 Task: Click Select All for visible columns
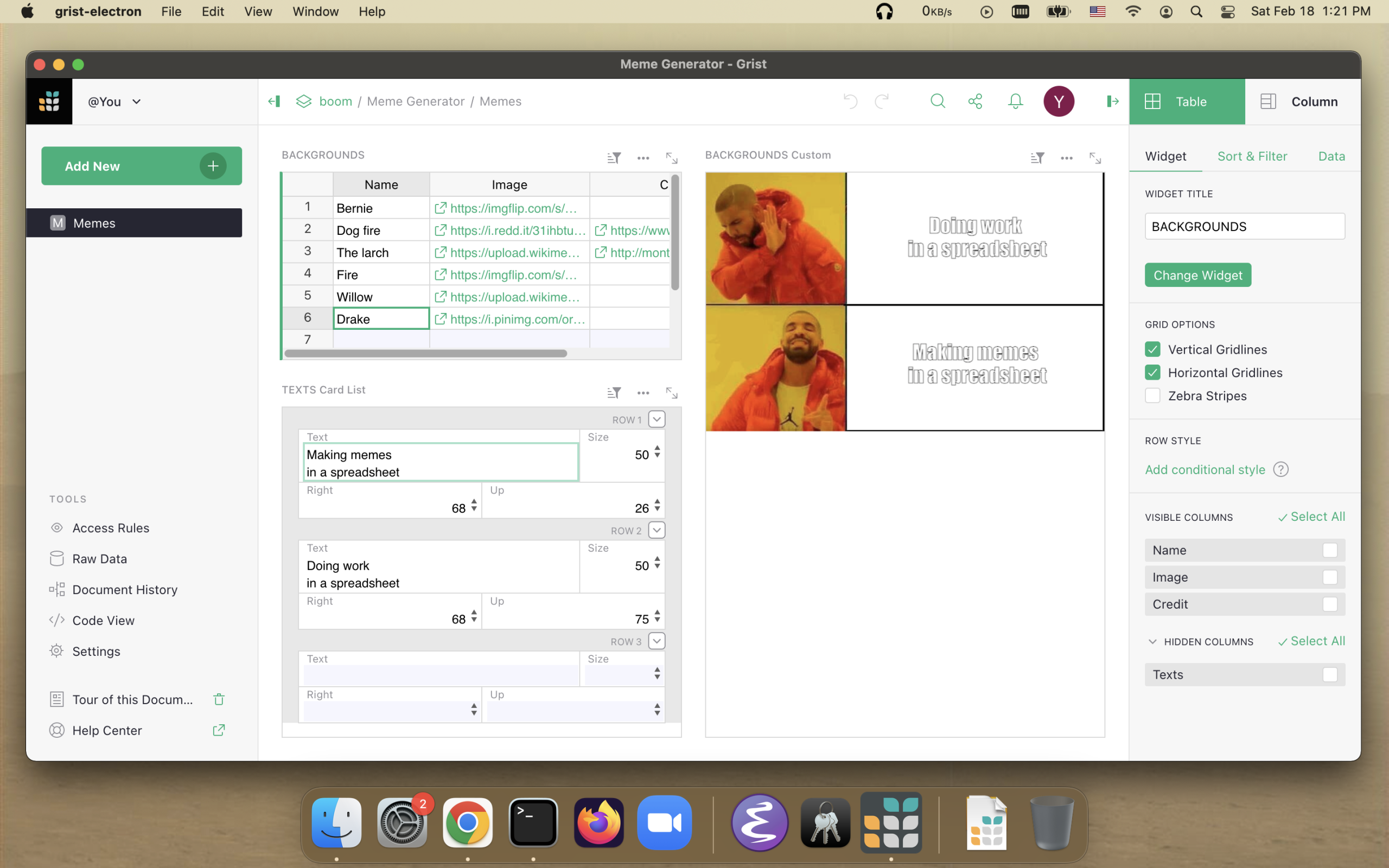1311,516
